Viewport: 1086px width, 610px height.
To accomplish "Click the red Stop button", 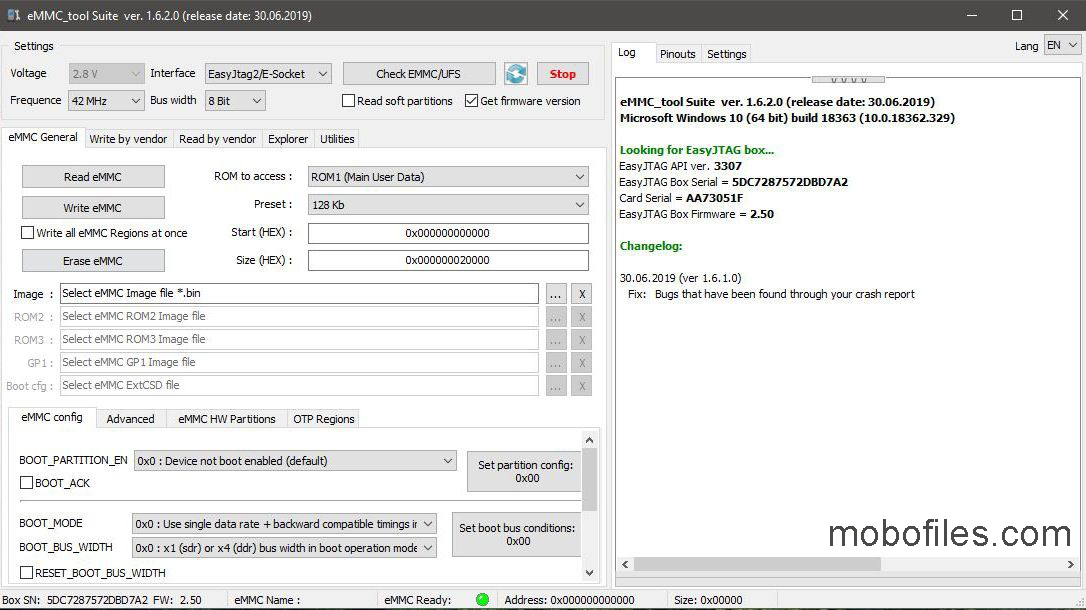I will coord(562,73).
